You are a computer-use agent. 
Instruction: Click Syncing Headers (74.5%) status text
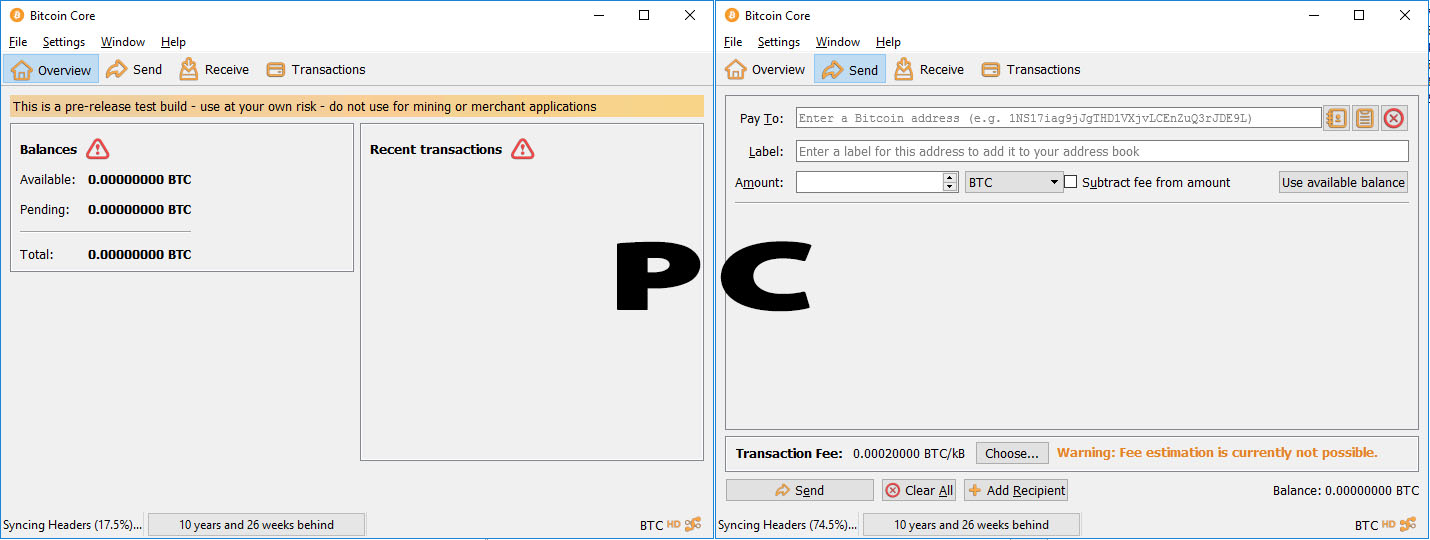788,524
